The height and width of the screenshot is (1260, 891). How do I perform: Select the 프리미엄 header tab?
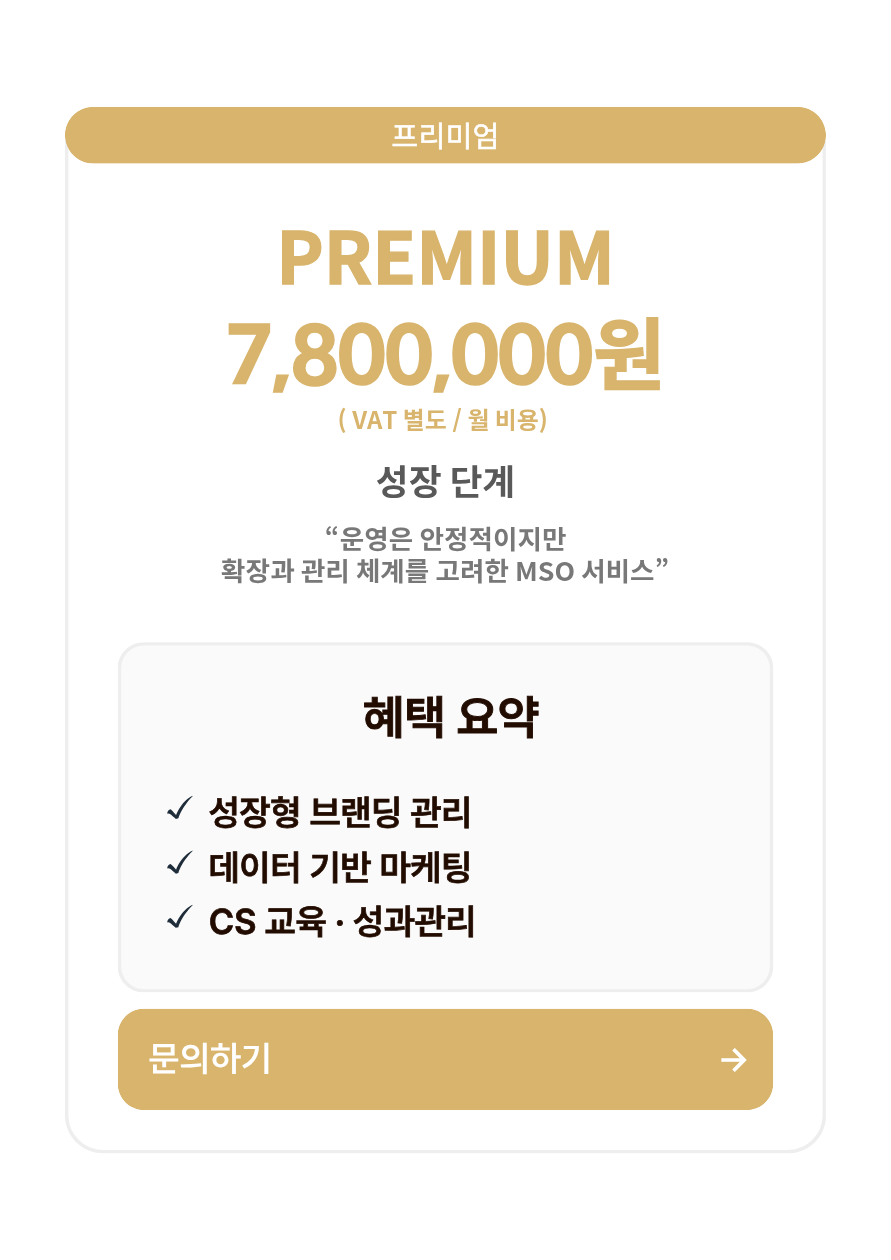coord(445,135)
